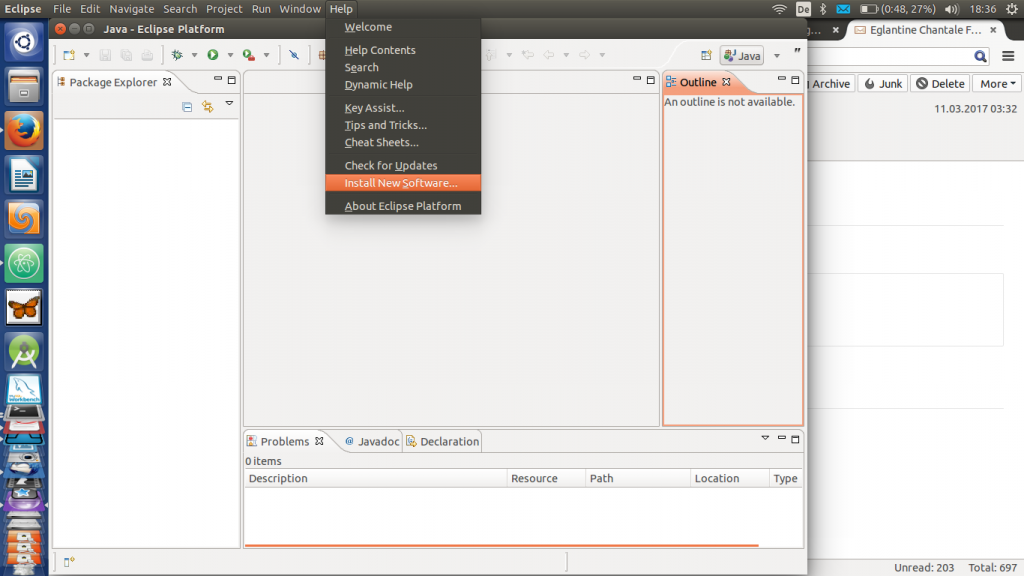
Task: Click the Save toolbar icon
Action: 105,56
